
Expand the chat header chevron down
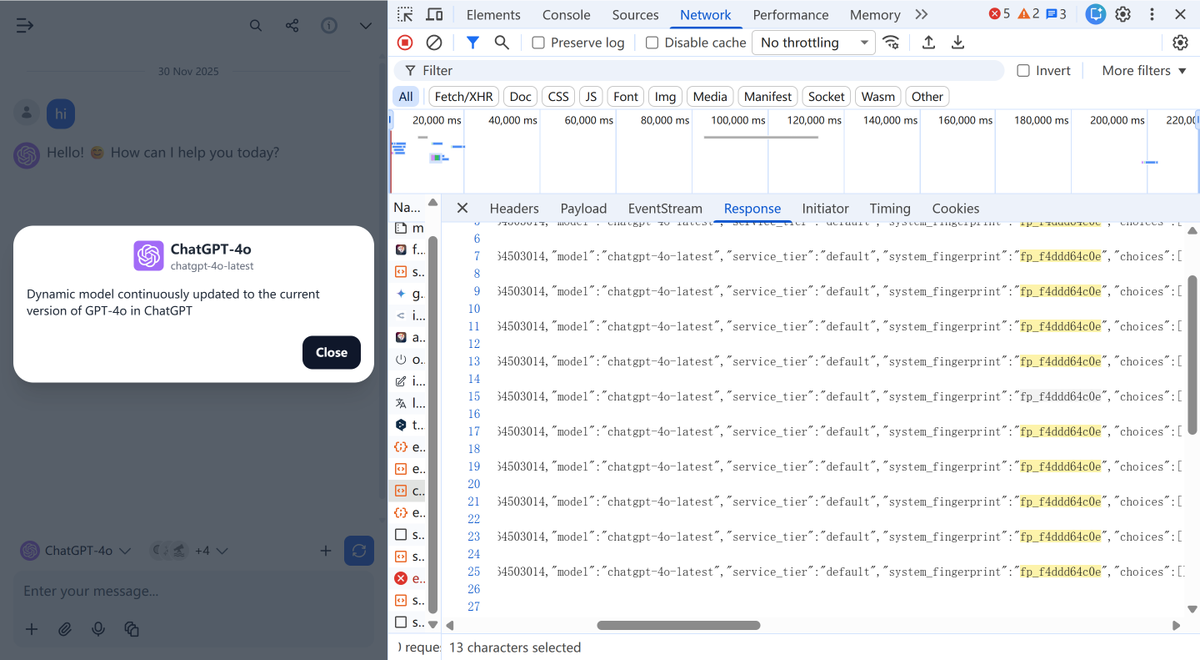365,25
